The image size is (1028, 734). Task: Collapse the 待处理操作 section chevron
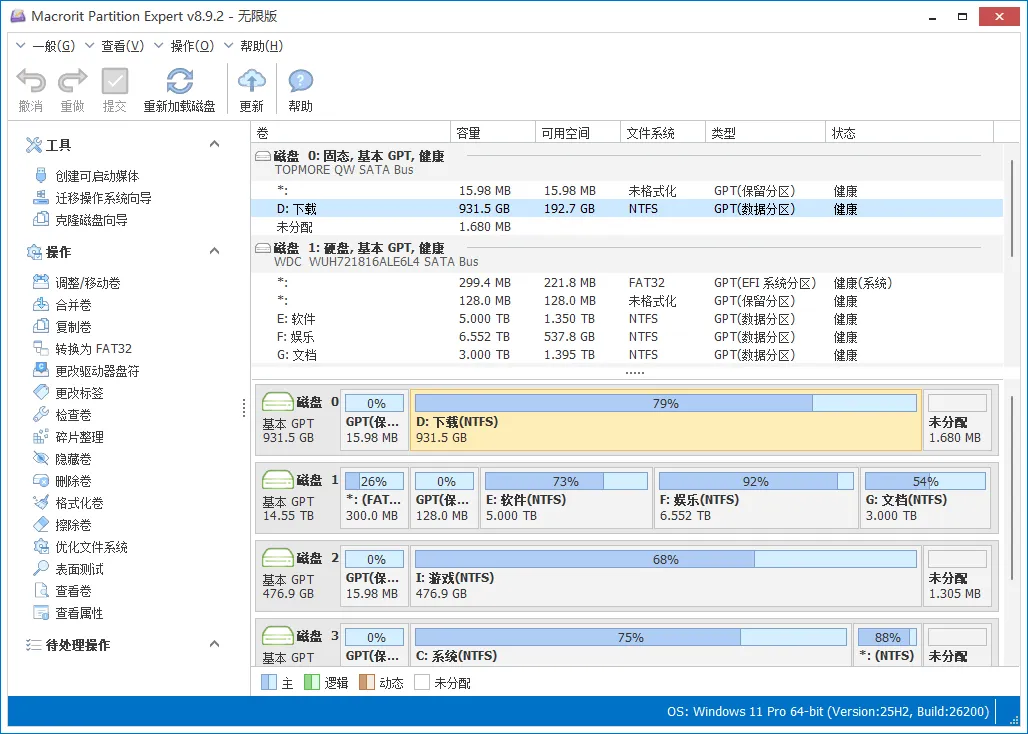[x=214, y=644]
